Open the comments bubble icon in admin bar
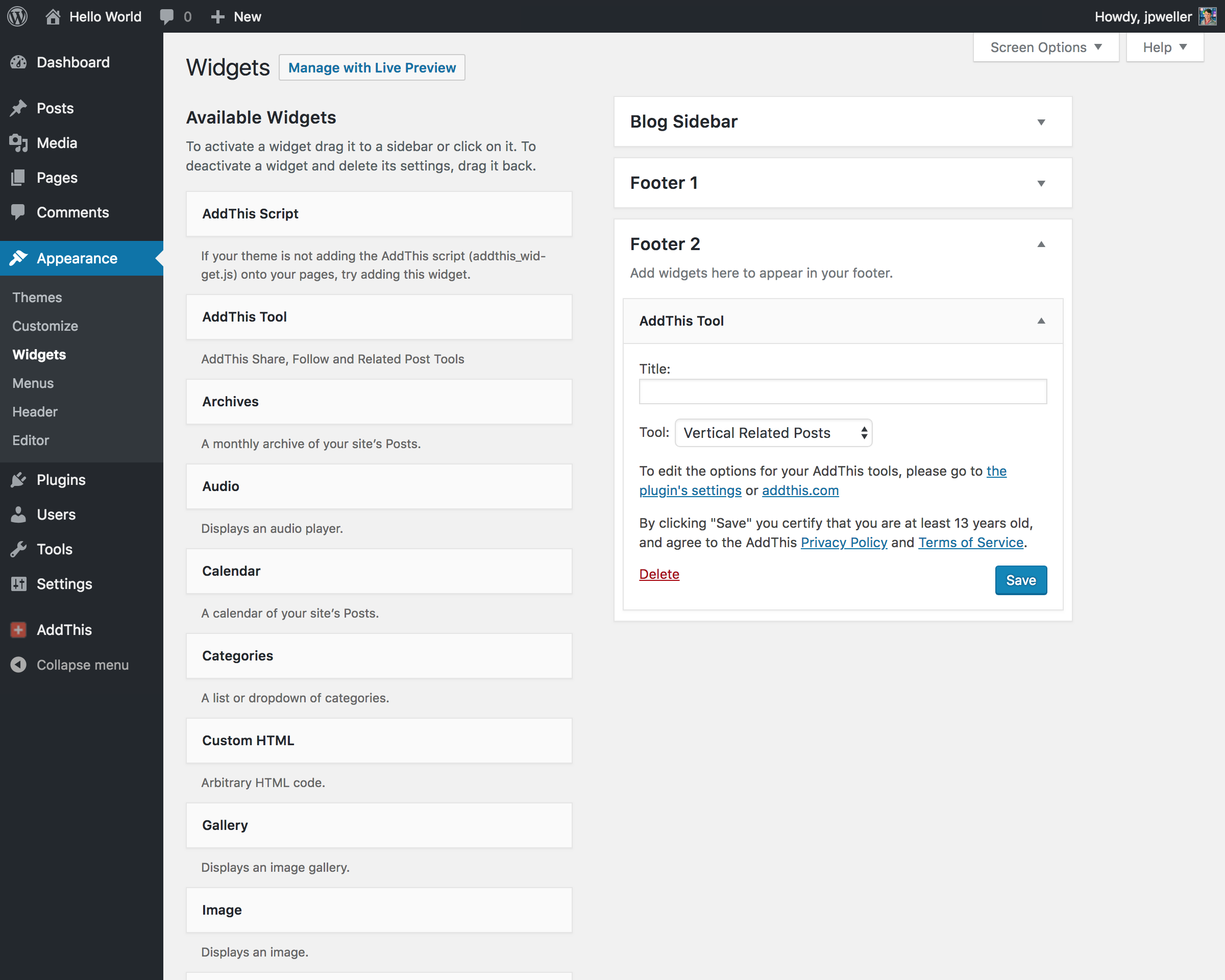This screenshot has width=1225, height=980. click(166, 16)
